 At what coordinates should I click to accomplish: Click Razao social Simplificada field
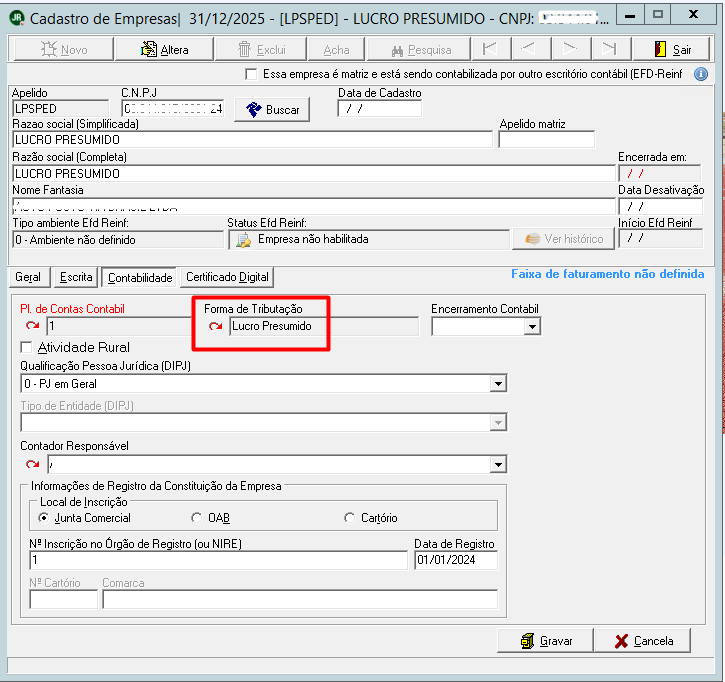pos(252,140)
